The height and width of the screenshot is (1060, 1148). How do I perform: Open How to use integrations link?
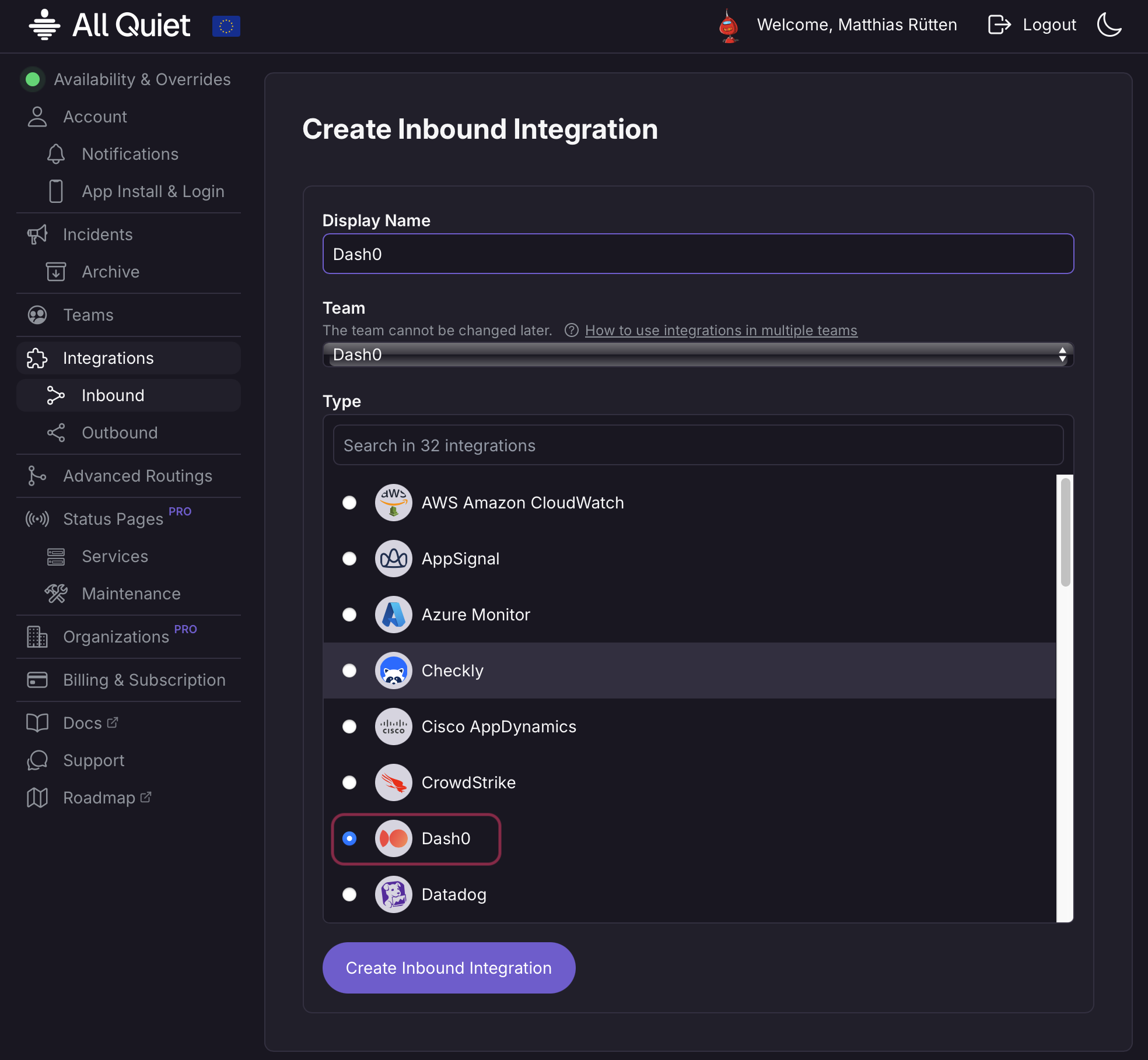click(721, 331)
